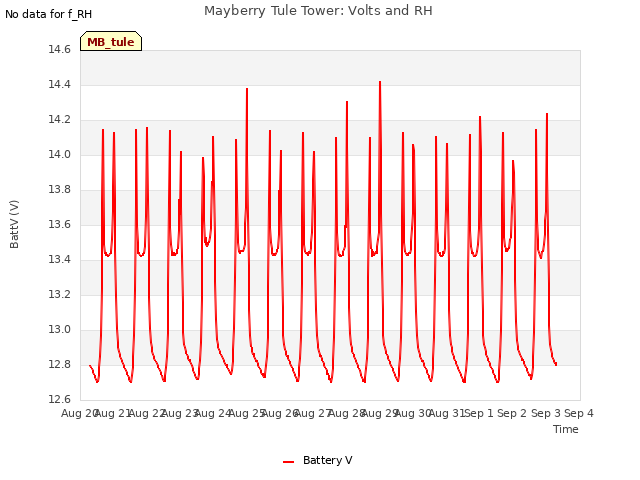Click the 12.6 y-axis tick label
Image resolution: width=640 pixels, height=480 pixels.
click(x=60, y=399)
